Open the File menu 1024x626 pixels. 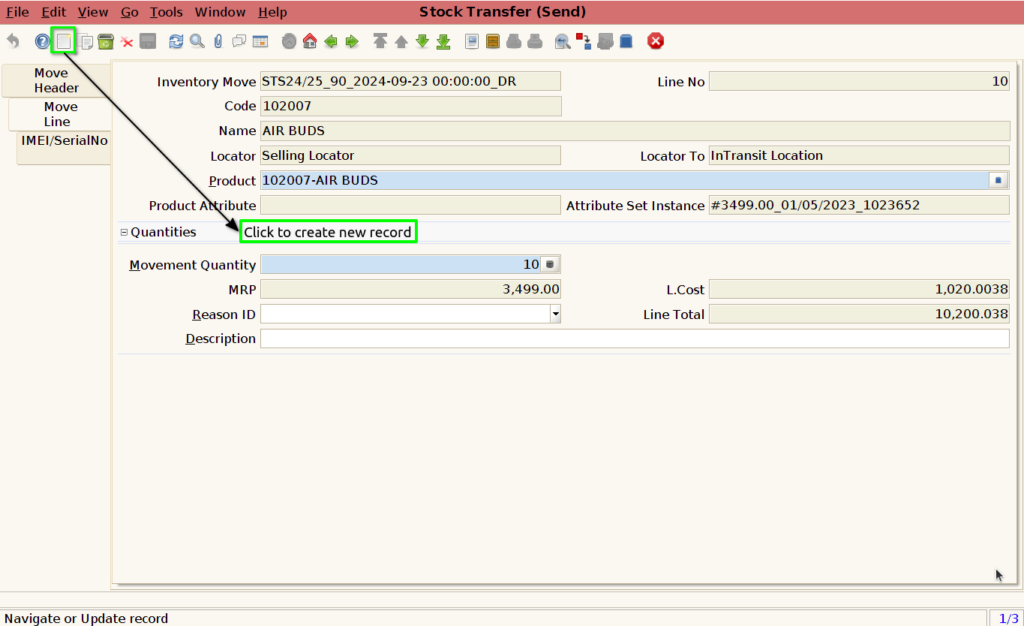(x=18, y=12)
